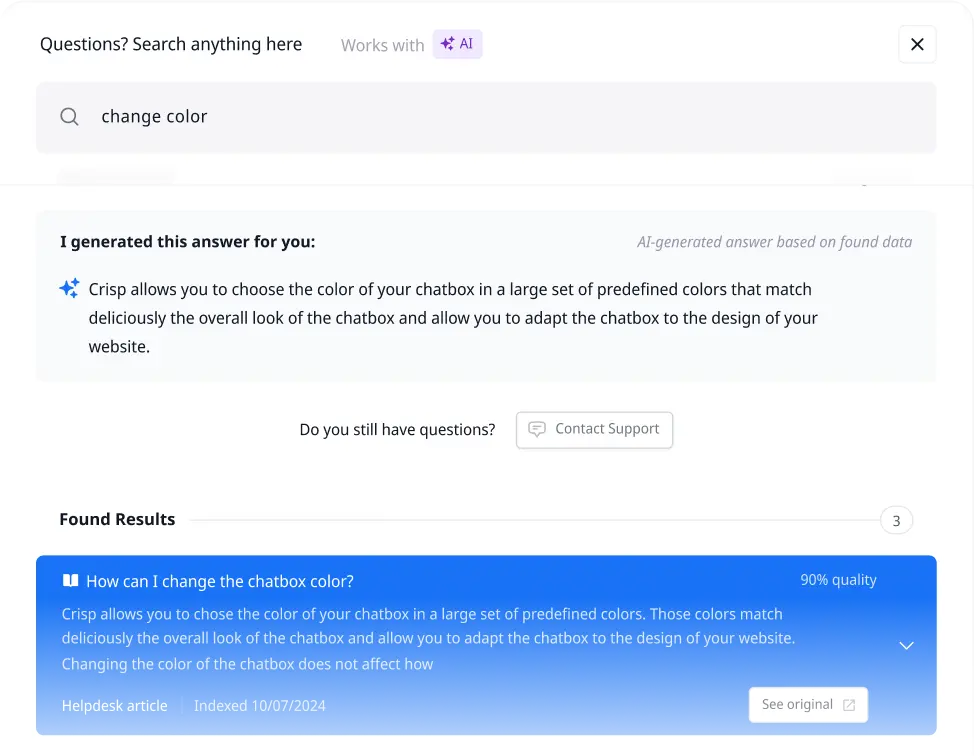974x756 pixels.
Task: Expand the chatbox color result with the chevron
Action: tap(906, 645)
